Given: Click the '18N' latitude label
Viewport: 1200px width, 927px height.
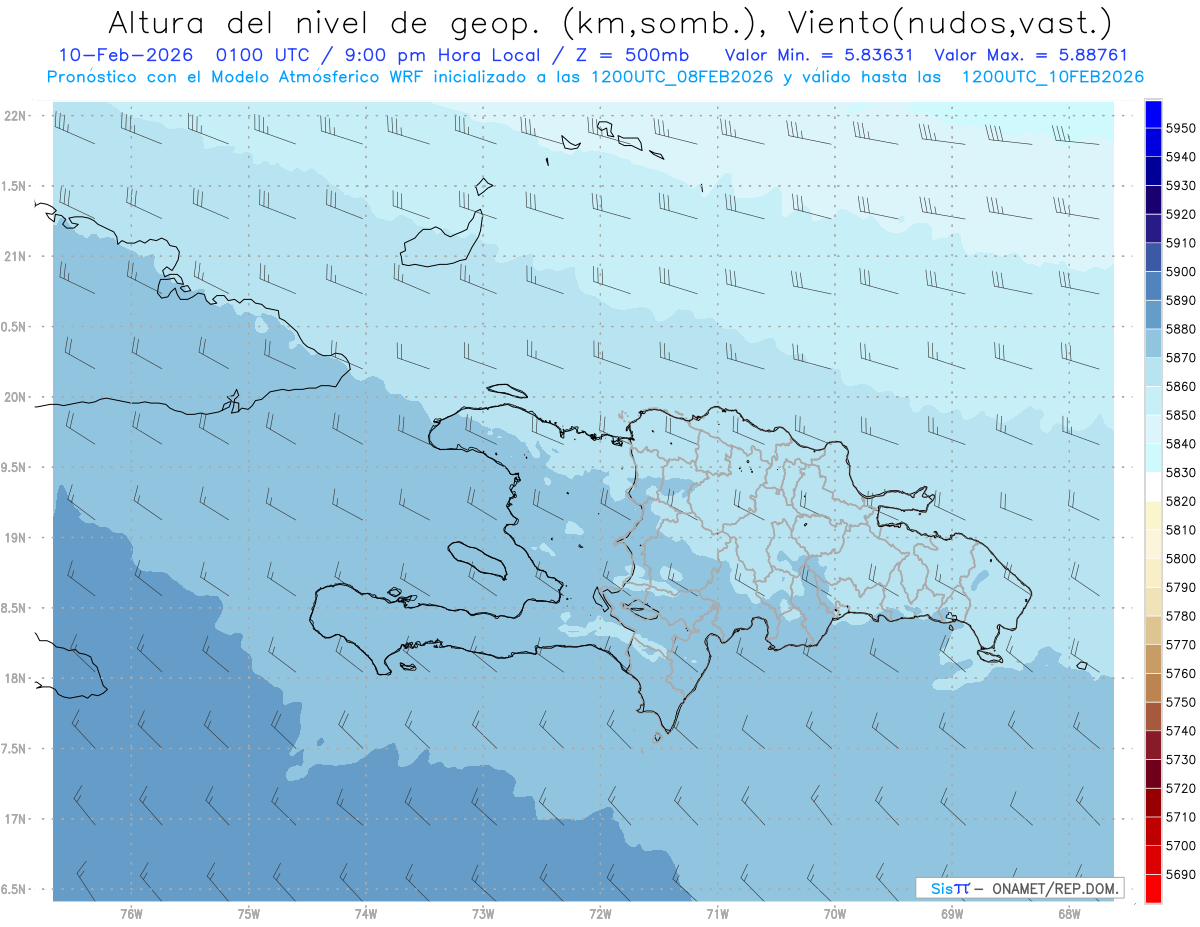Looking at the screenshot, I should tap(16, 678).
